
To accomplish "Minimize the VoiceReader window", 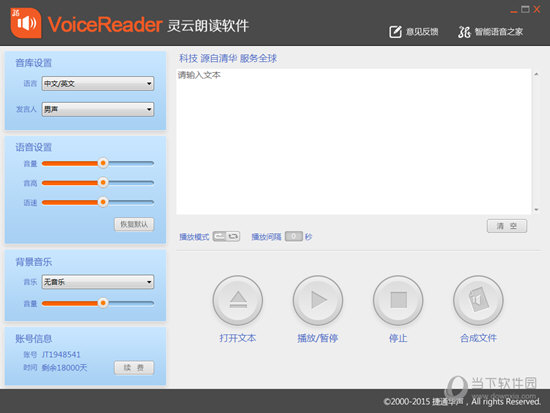I will coord(514,11).
